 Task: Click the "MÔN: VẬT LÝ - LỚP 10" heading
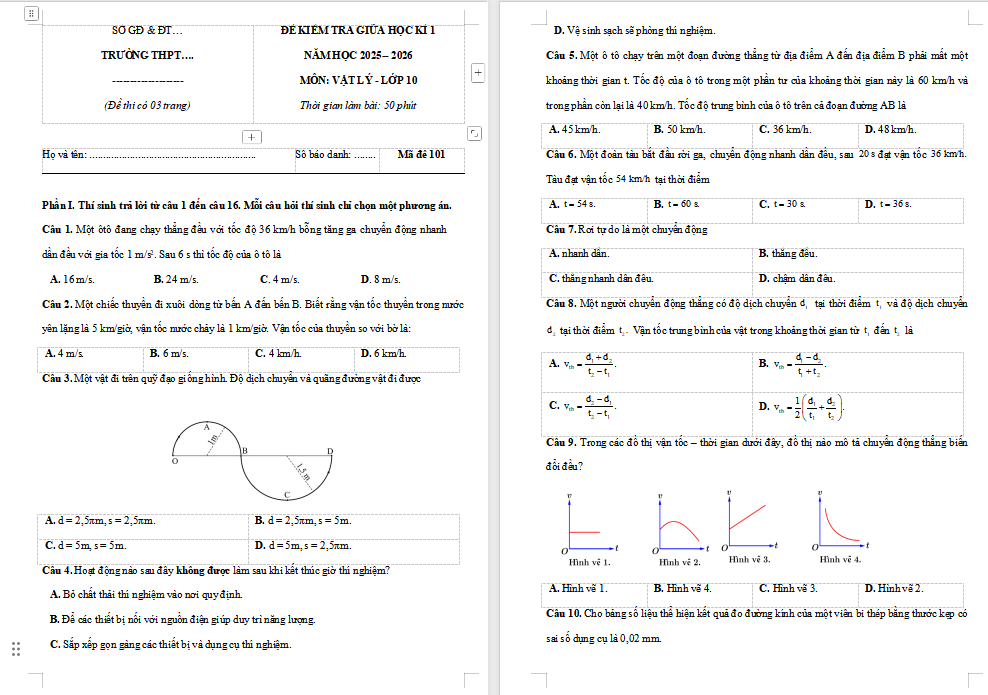click(358, 80)
